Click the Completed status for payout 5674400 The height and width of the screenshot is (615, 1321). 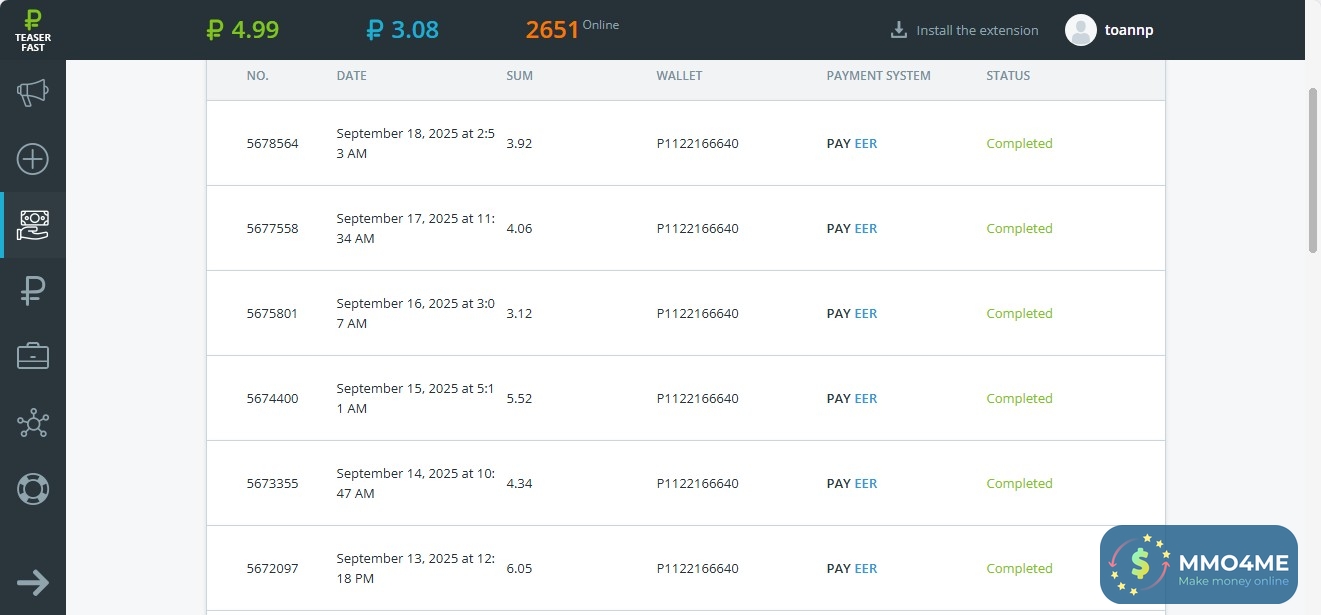(1019, 398)
